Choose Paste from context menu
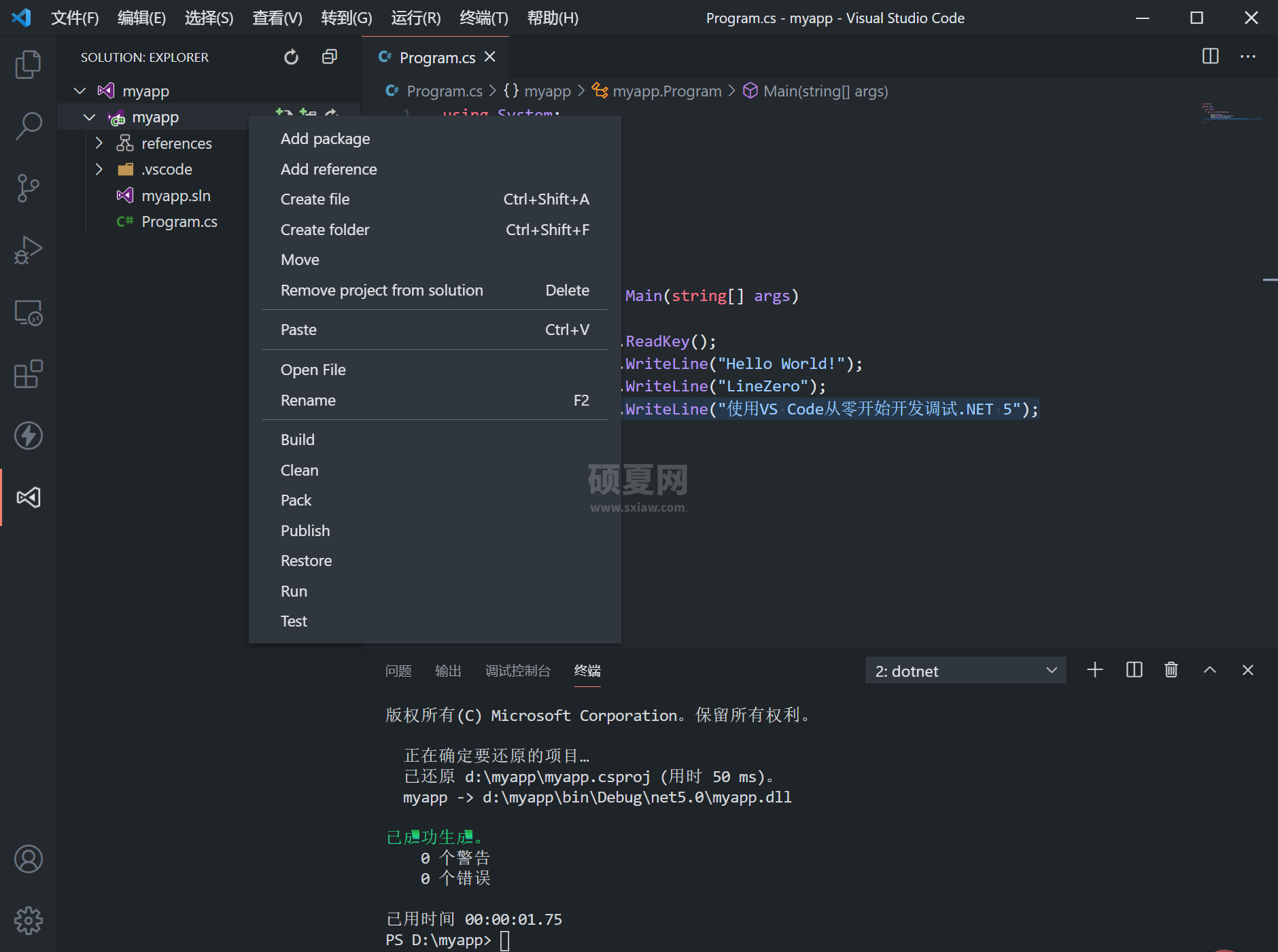This screenshot has height=952, width=1278. point(435,330)
